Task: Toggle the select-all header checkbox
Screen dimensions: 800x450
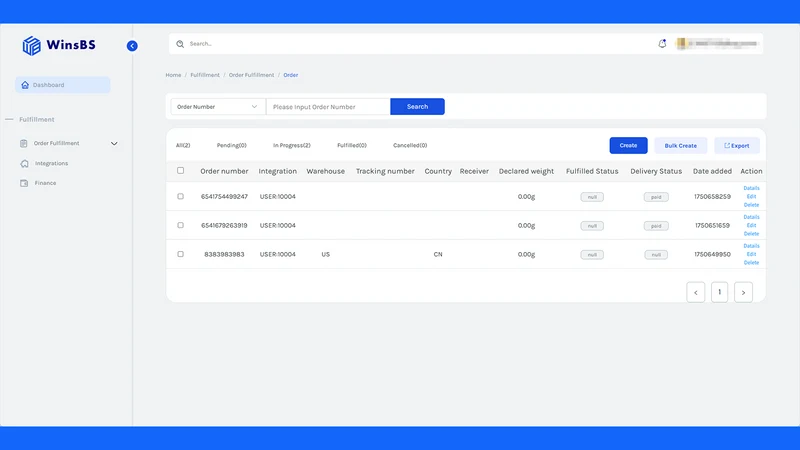Action: (181, 170)
